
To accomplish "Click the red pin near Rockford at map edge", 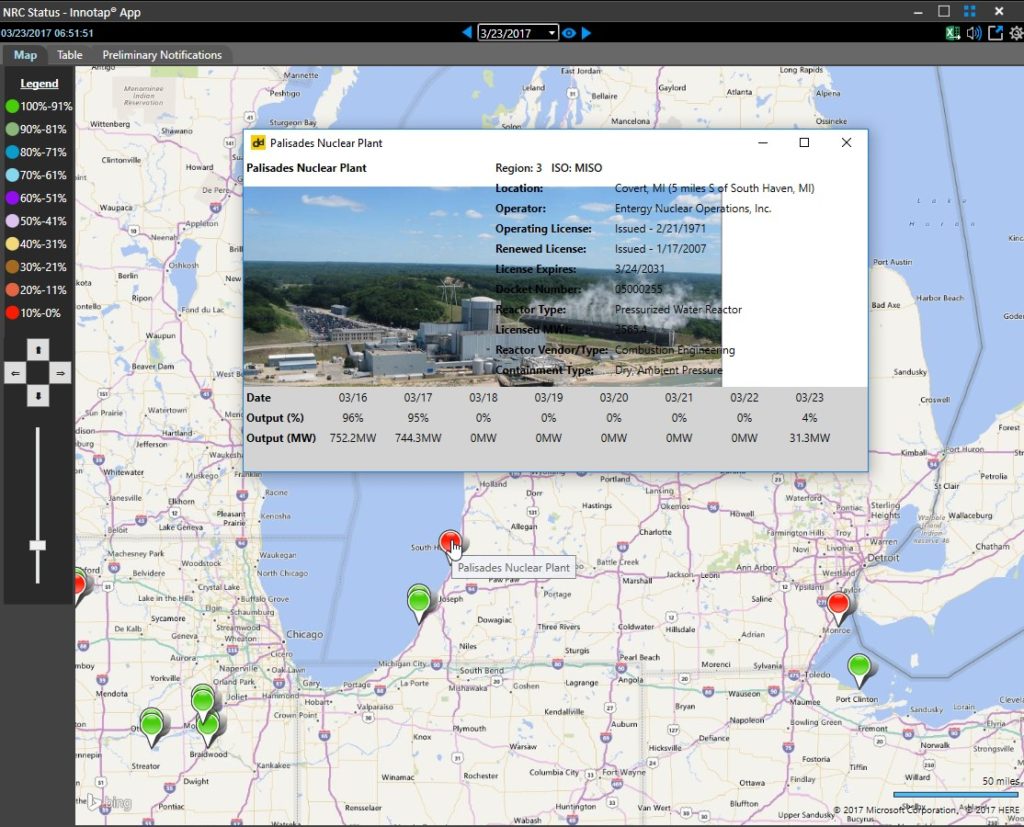I will click(x=79, y=583).
